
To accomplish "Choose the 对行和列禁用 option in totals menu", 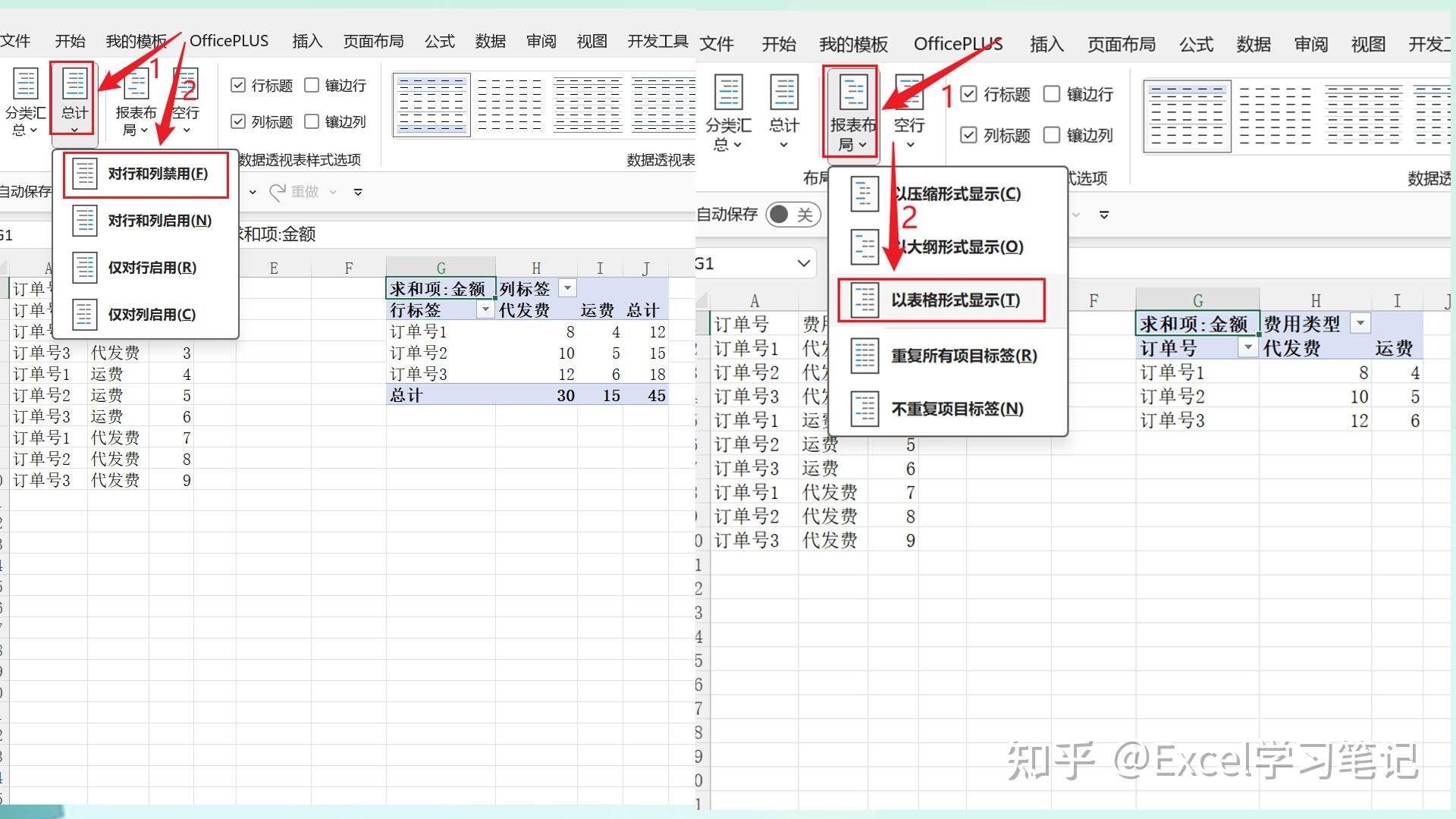I will [x=145, y=174].
